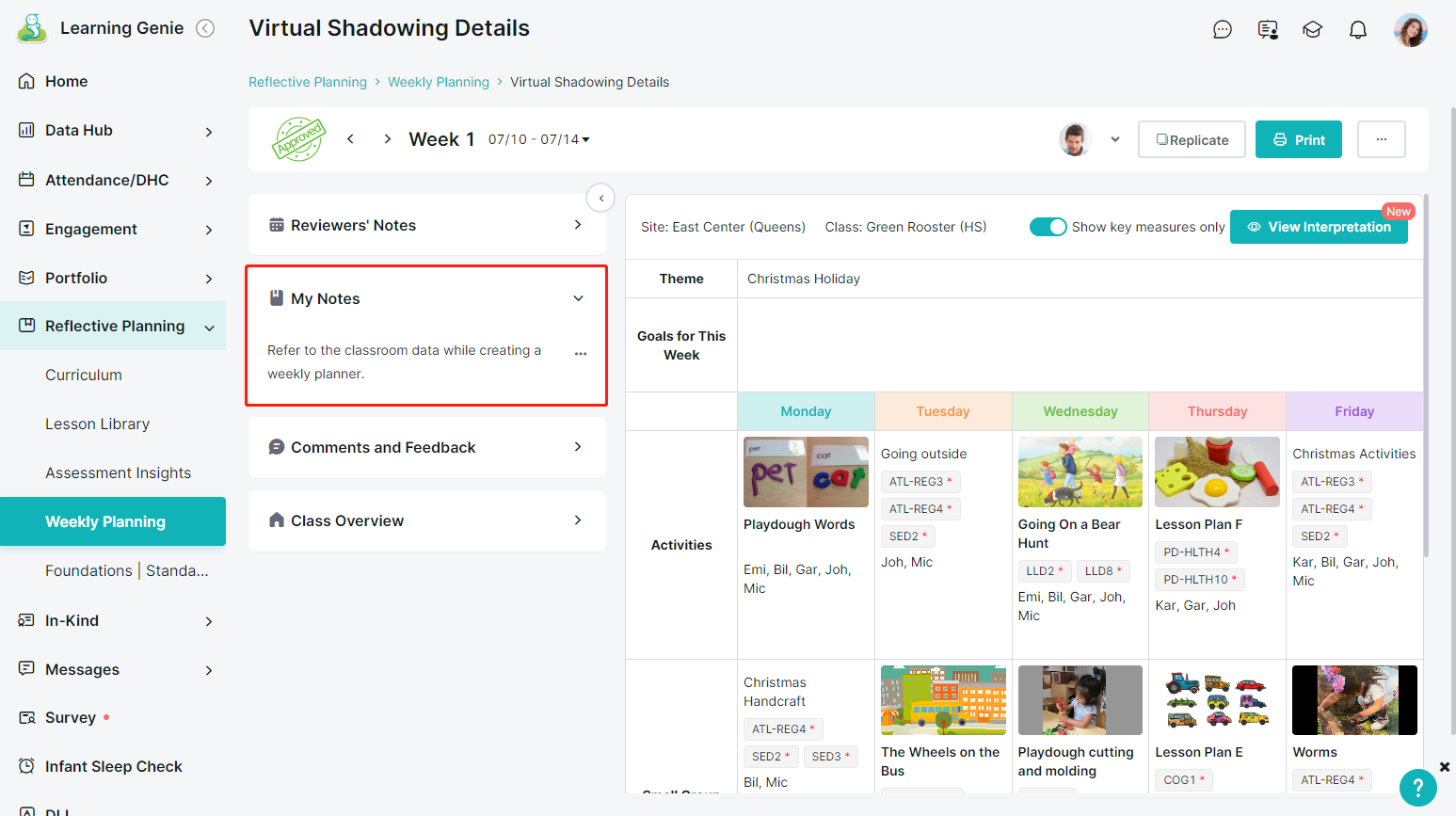The image size is (1456, 816).
Task: Click the Print button
Action: [1299, 139]
